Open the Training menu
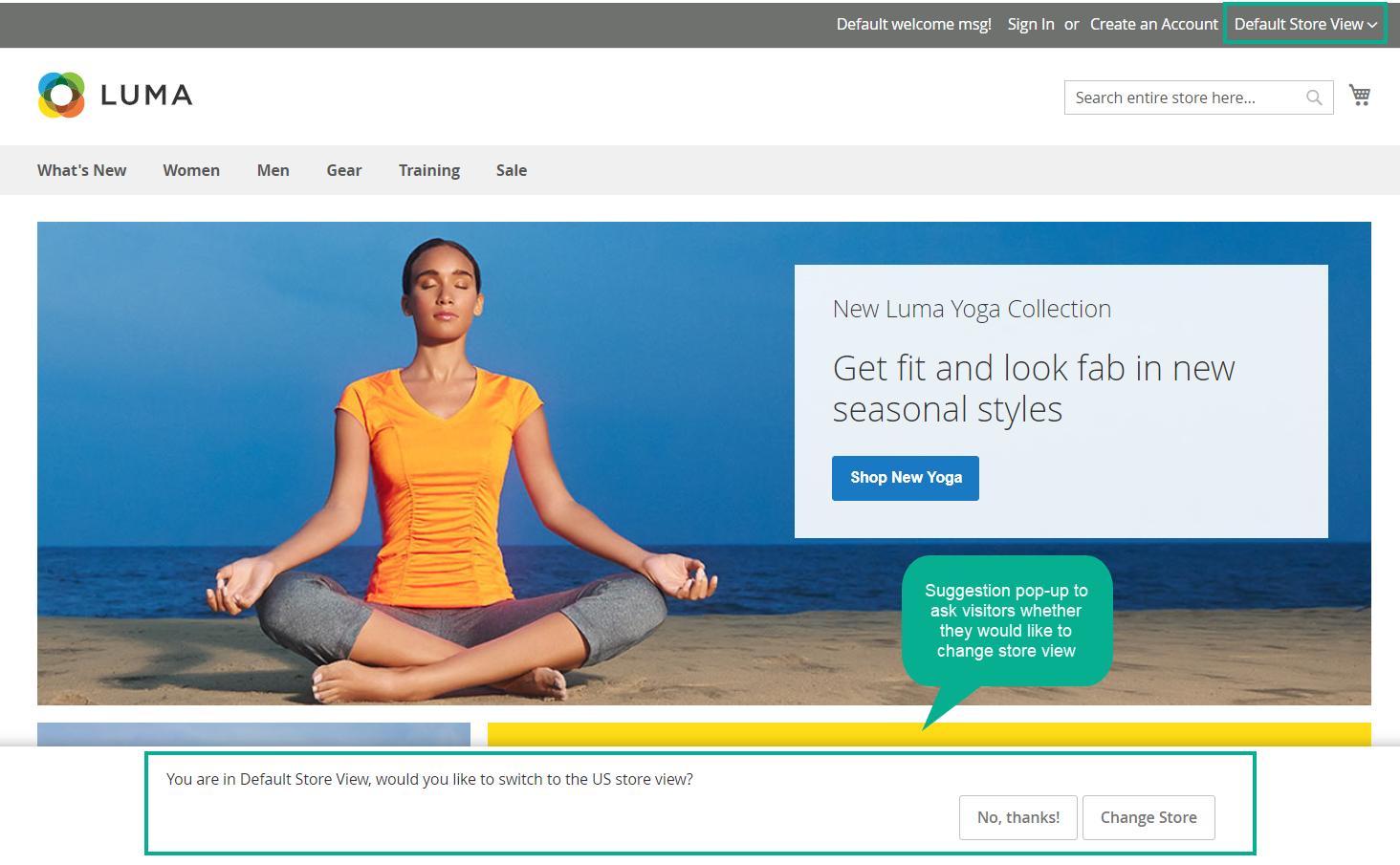The image size is (1400, 865). [x=429, y=170]
